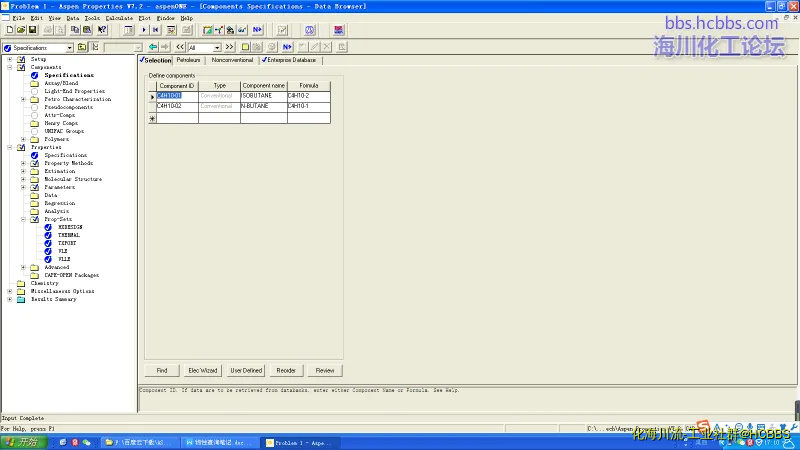The height and width of the screenshot is (450, 800).
Task: Click the house-shaped icon on the main toolbar
Action: 231,30
